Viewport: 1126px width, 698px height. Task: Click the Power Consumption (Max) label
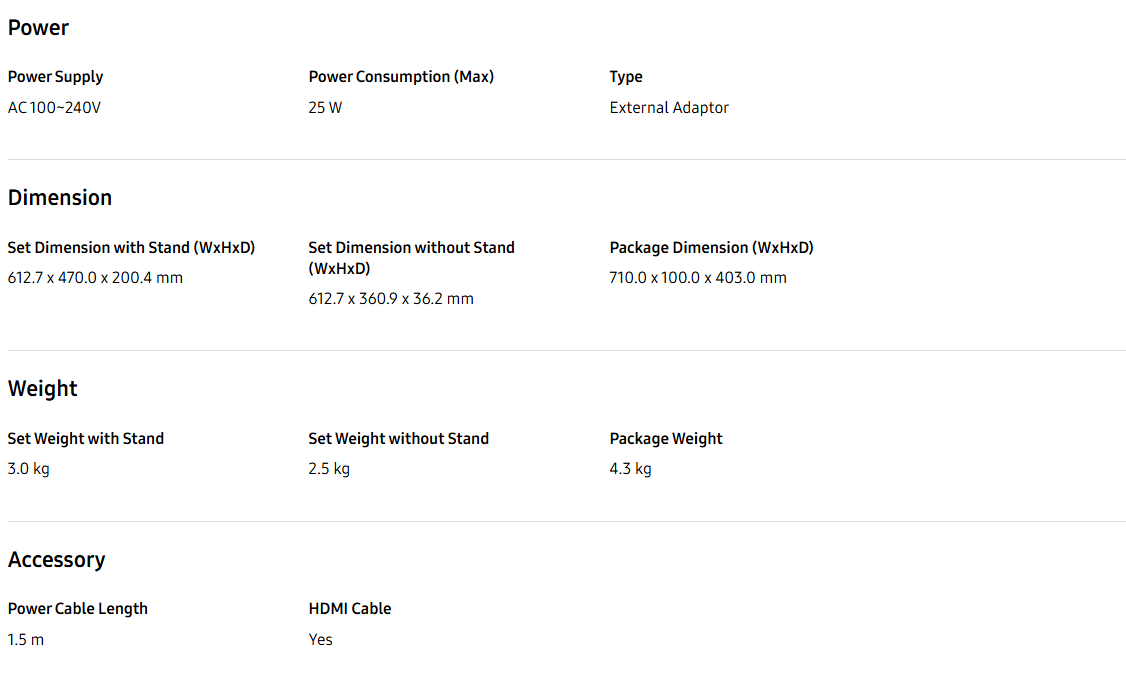tap(401, 77)
